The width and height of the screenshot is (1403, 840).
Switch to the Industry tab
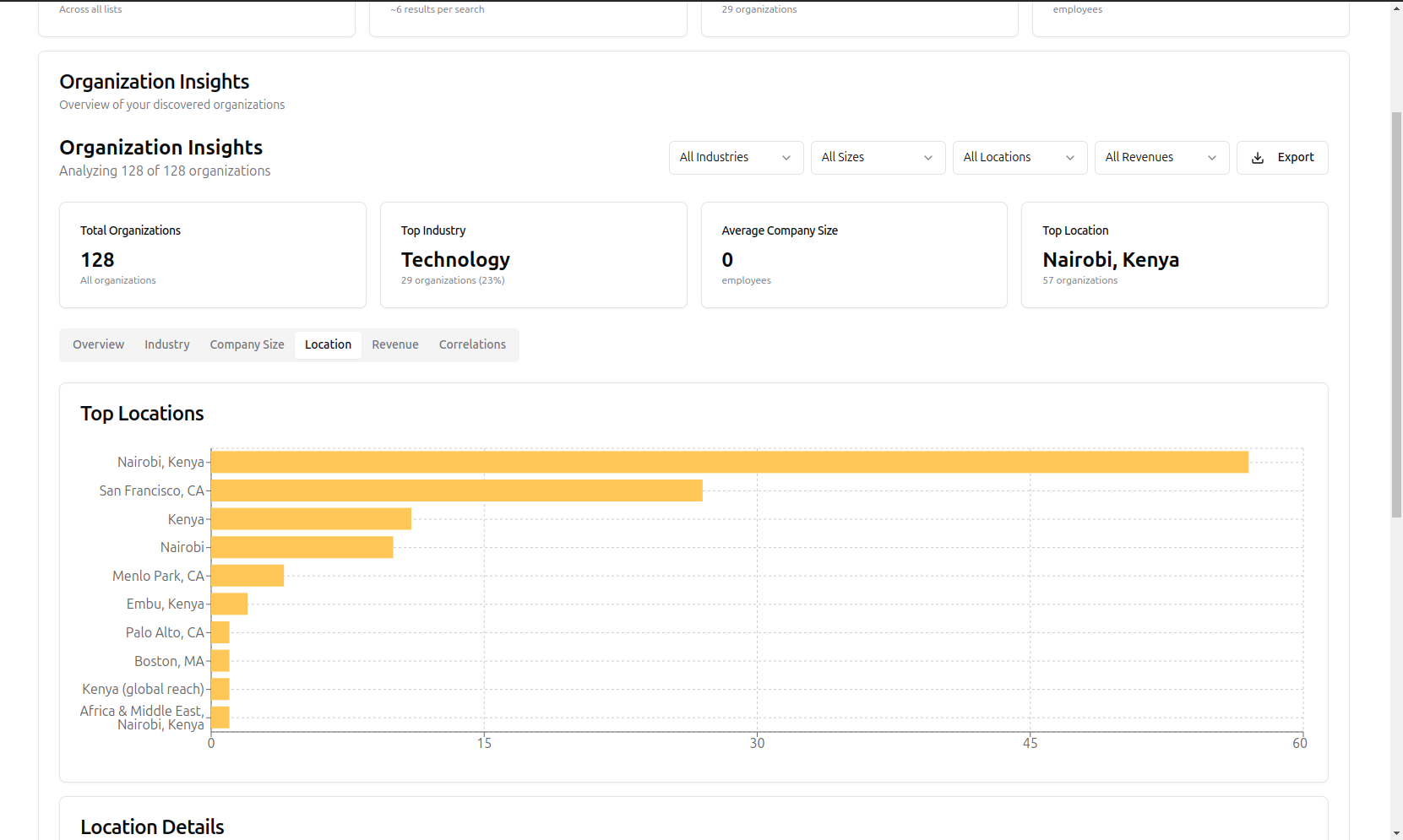(x=167, y=344)
